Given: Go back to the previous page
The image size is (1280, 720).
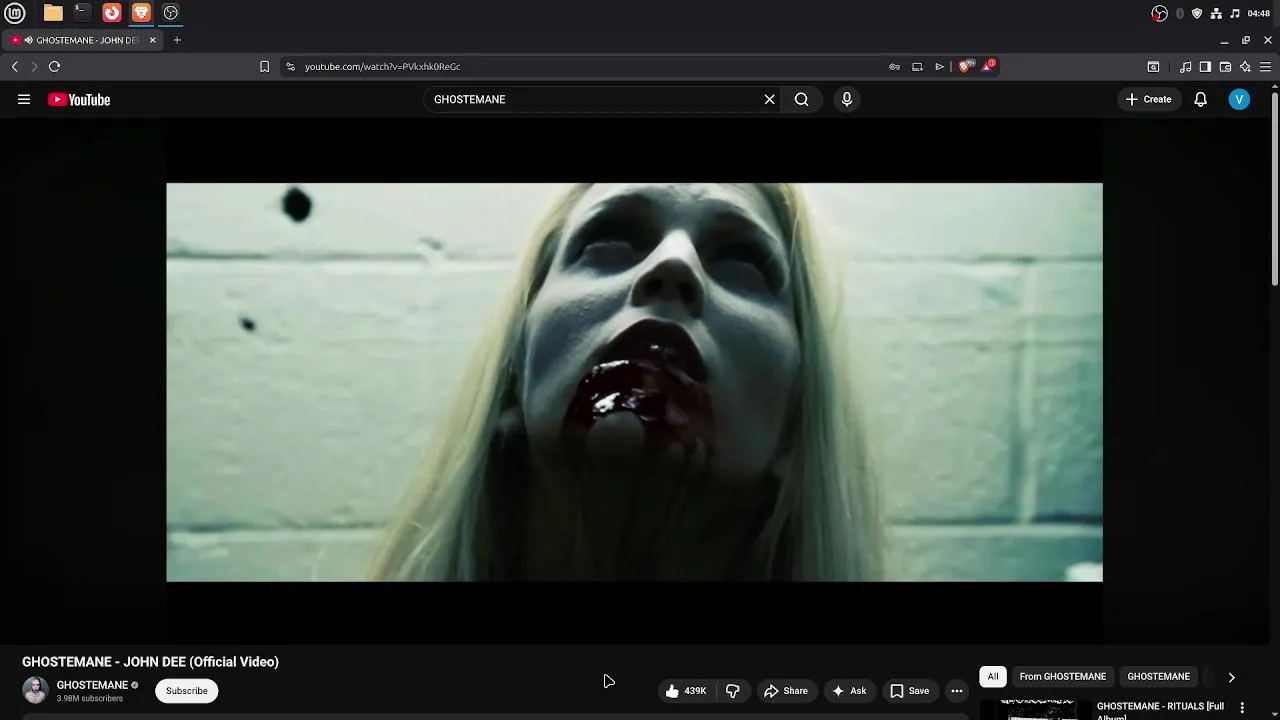Looking at the screenshot, I should click(15, 66).
